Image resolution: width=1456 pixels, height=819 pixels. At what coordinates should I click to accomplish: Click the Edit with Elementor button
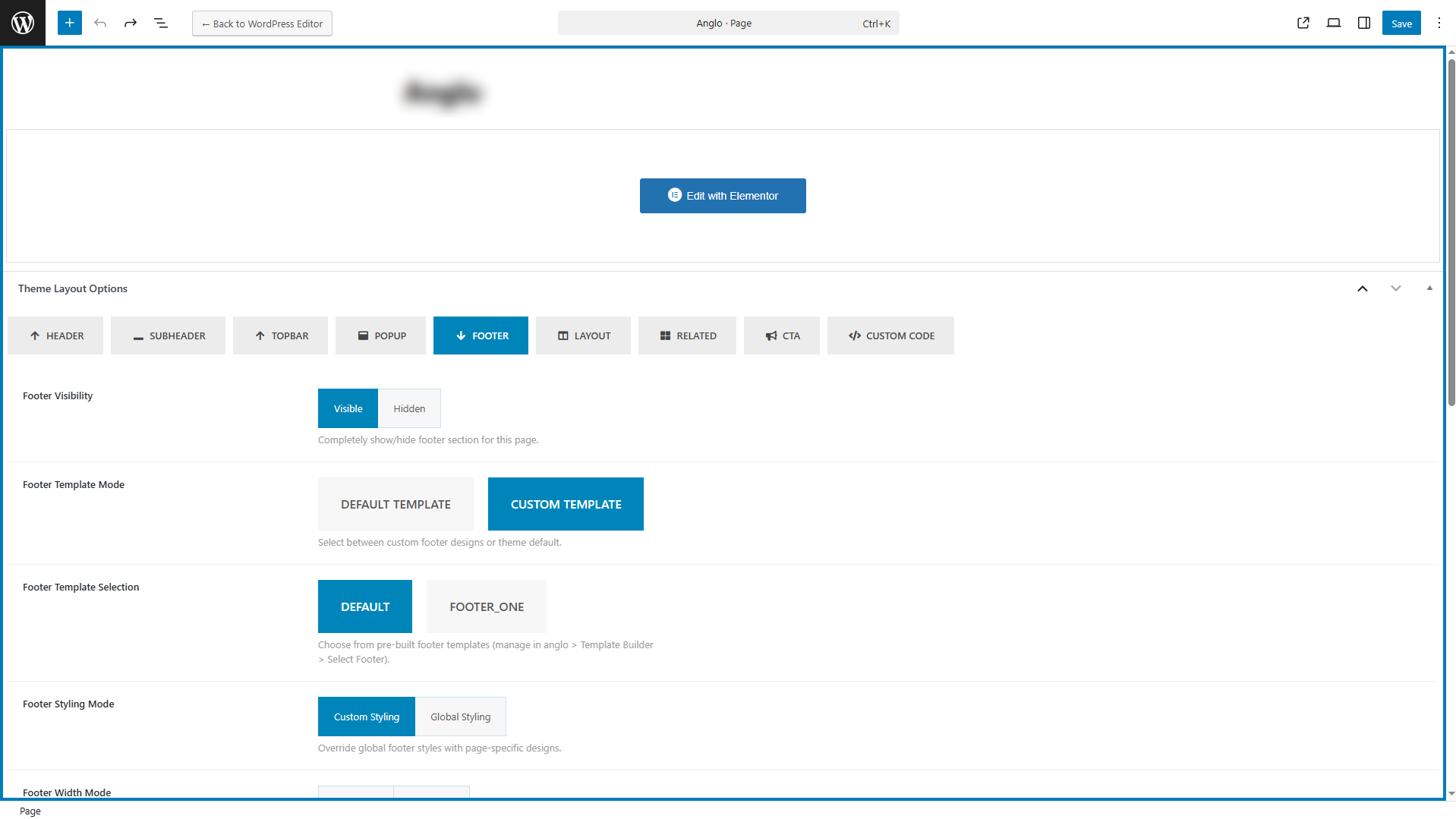723,196
